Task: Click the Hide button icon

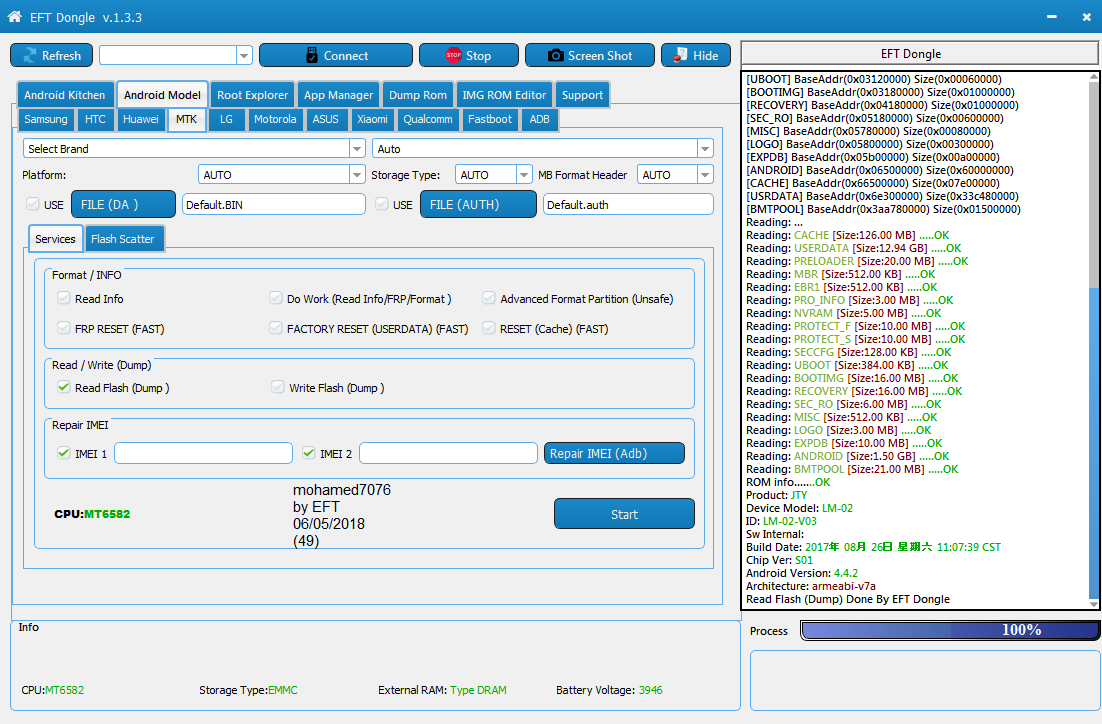Action: [680, 56]
